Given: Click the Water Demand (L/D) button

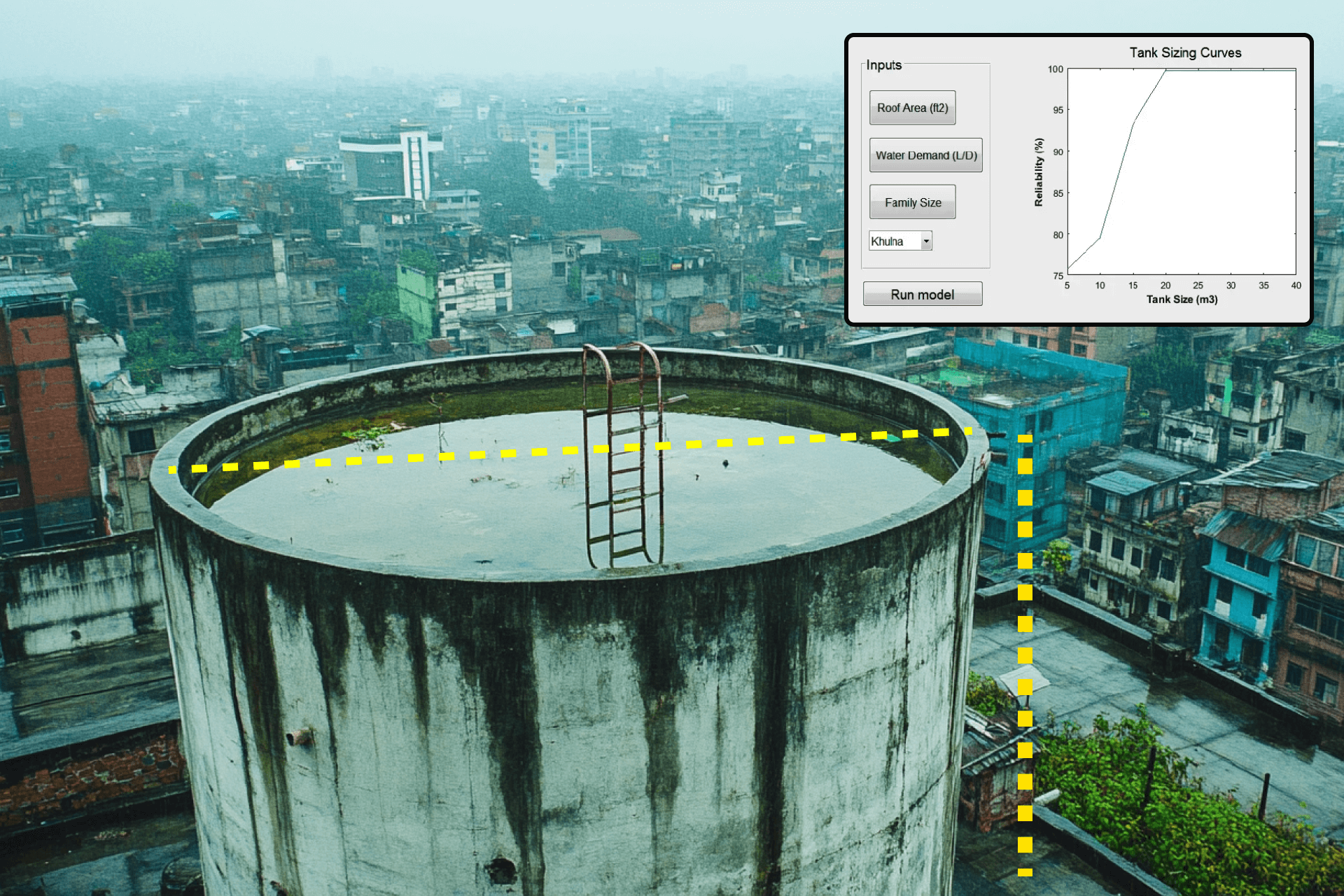Looking at the screenshot, I should tap(925, 155).
